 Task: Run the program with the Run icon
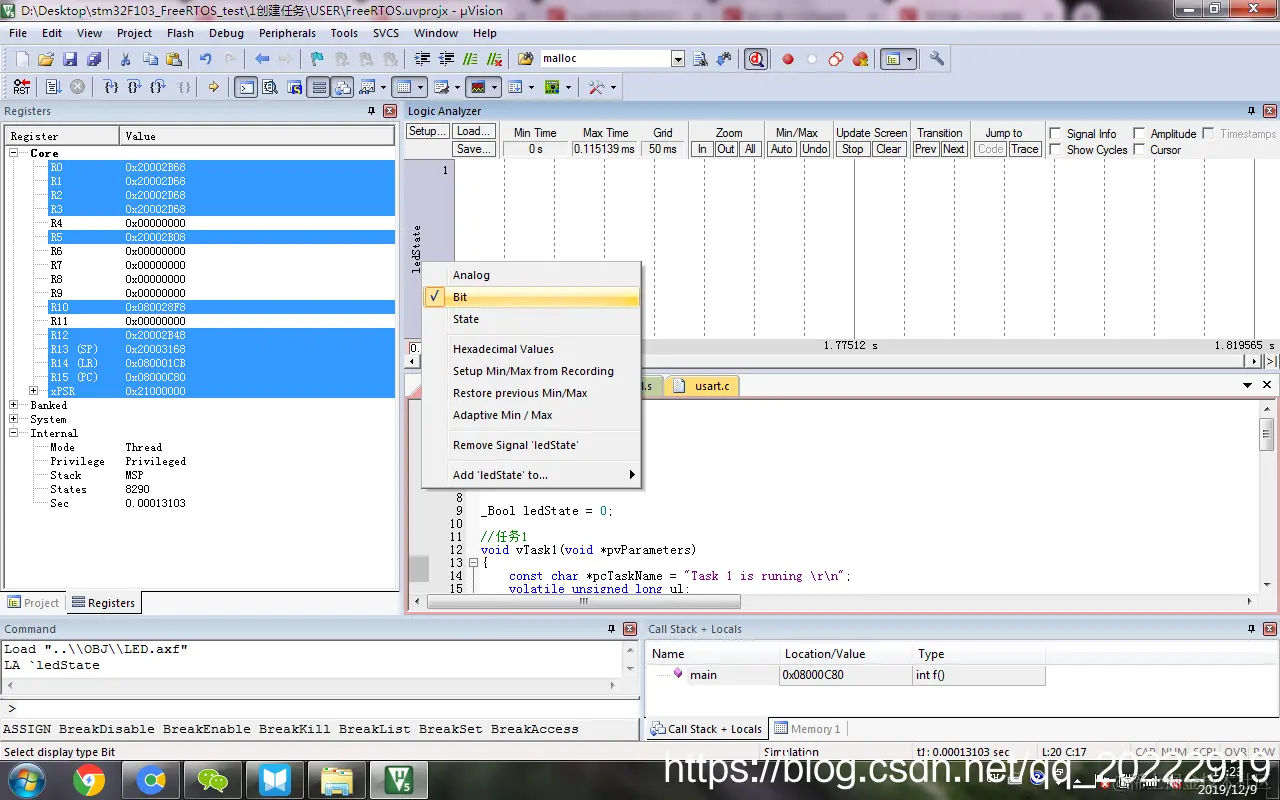click(53, 87)
